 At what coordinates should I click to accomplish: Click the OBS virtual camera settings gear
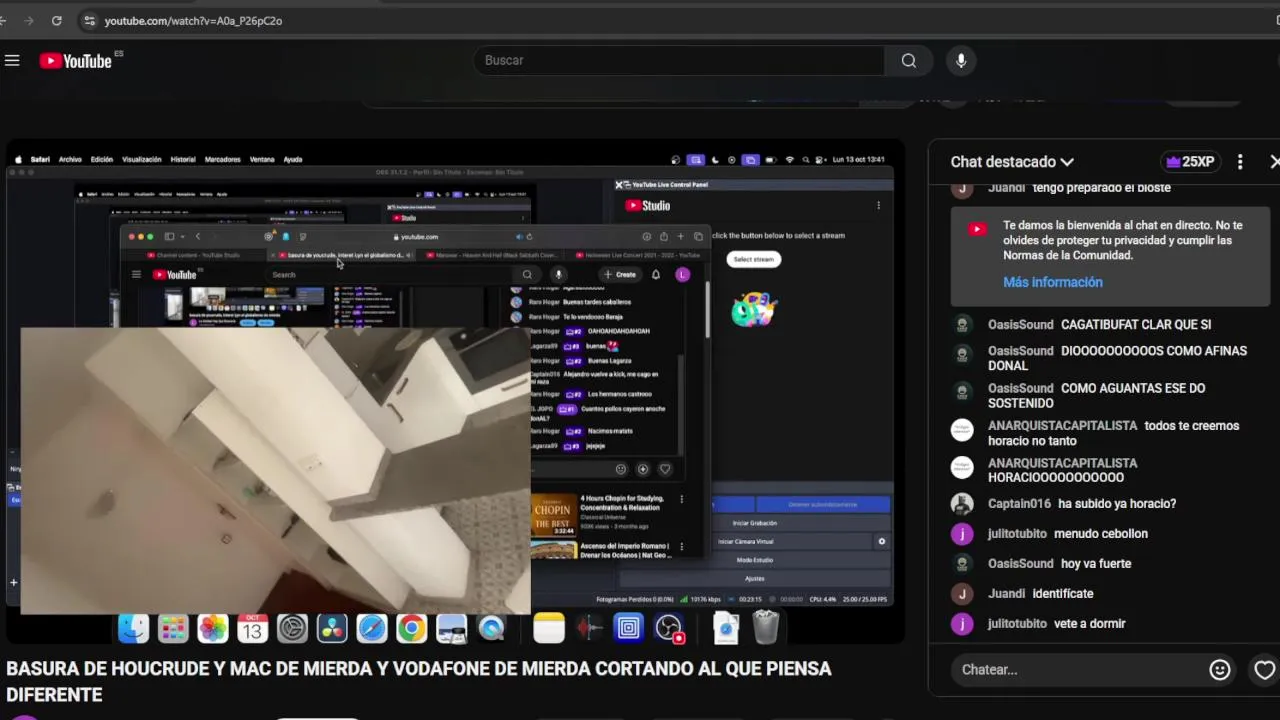[881, 541]
